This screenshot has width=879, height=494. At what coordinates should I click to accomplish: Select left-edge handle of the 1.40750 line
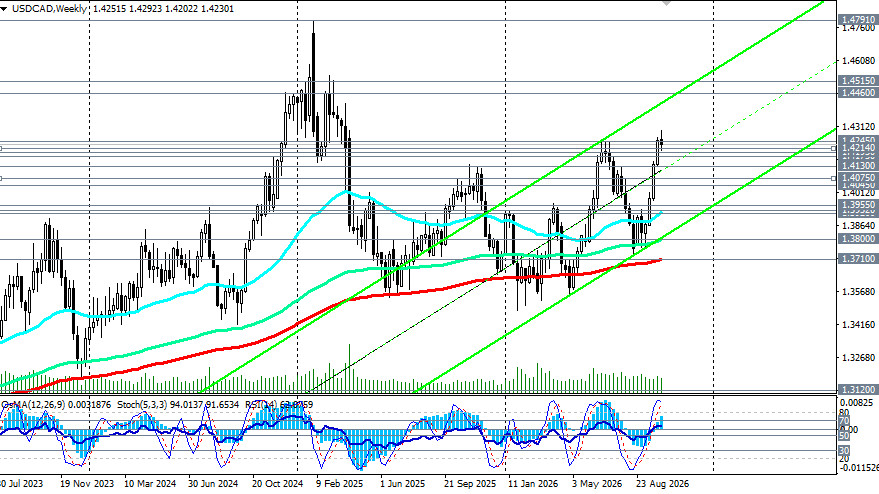pos(1,178)
